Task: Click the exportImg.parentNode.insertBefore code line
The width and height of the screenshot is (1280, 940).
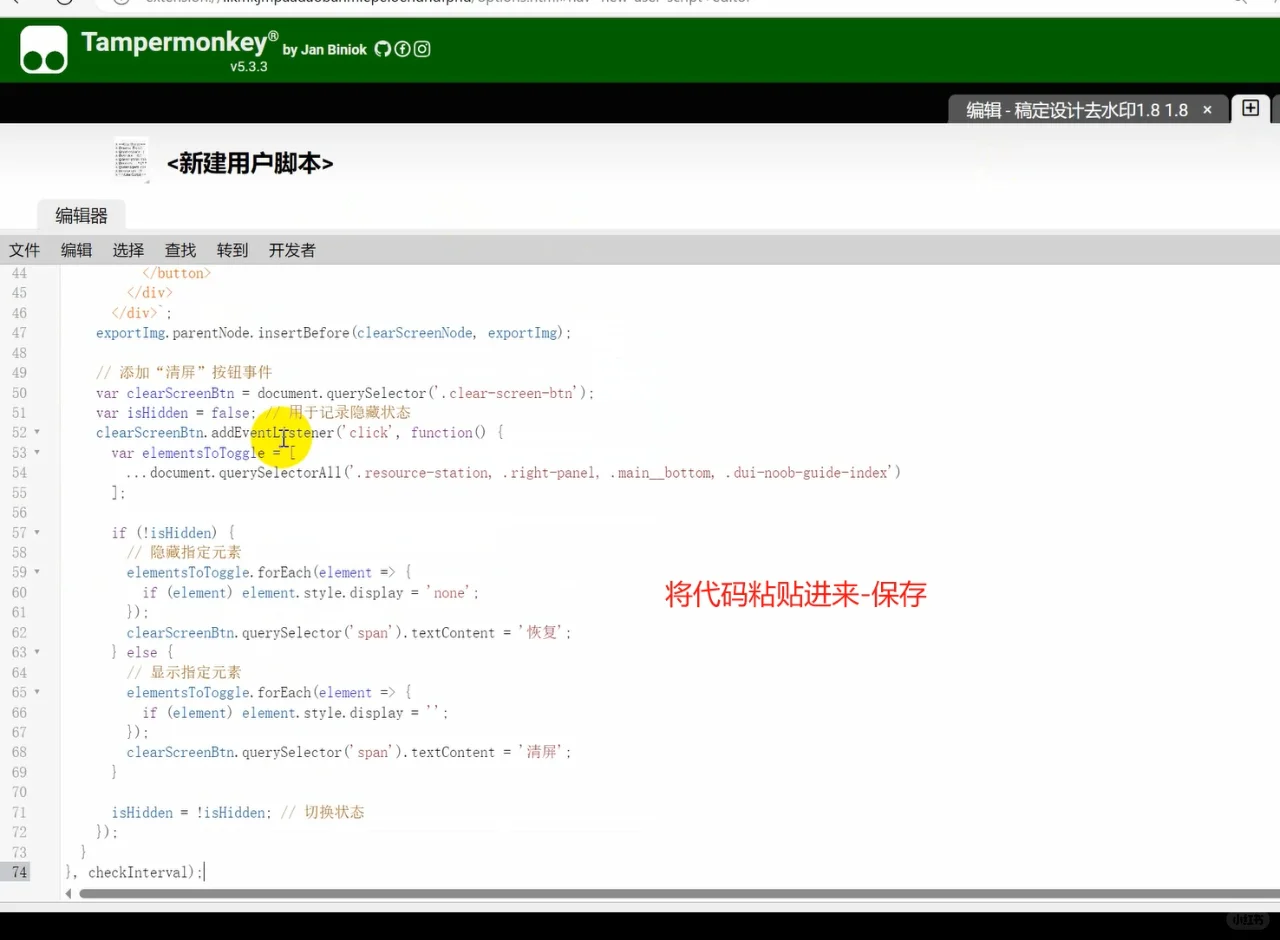Action: [x=334, y=333]
